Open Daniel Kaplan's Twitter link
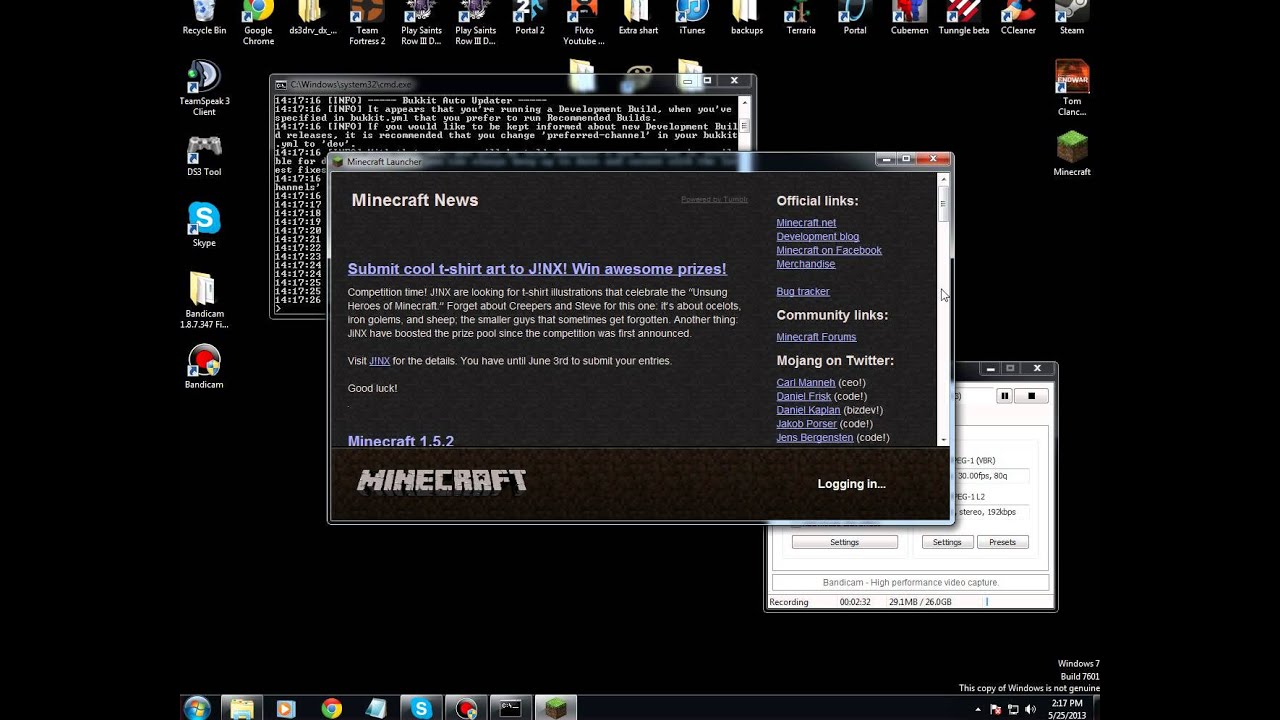Screen dimensions: 1280x720 click(808, 410)
